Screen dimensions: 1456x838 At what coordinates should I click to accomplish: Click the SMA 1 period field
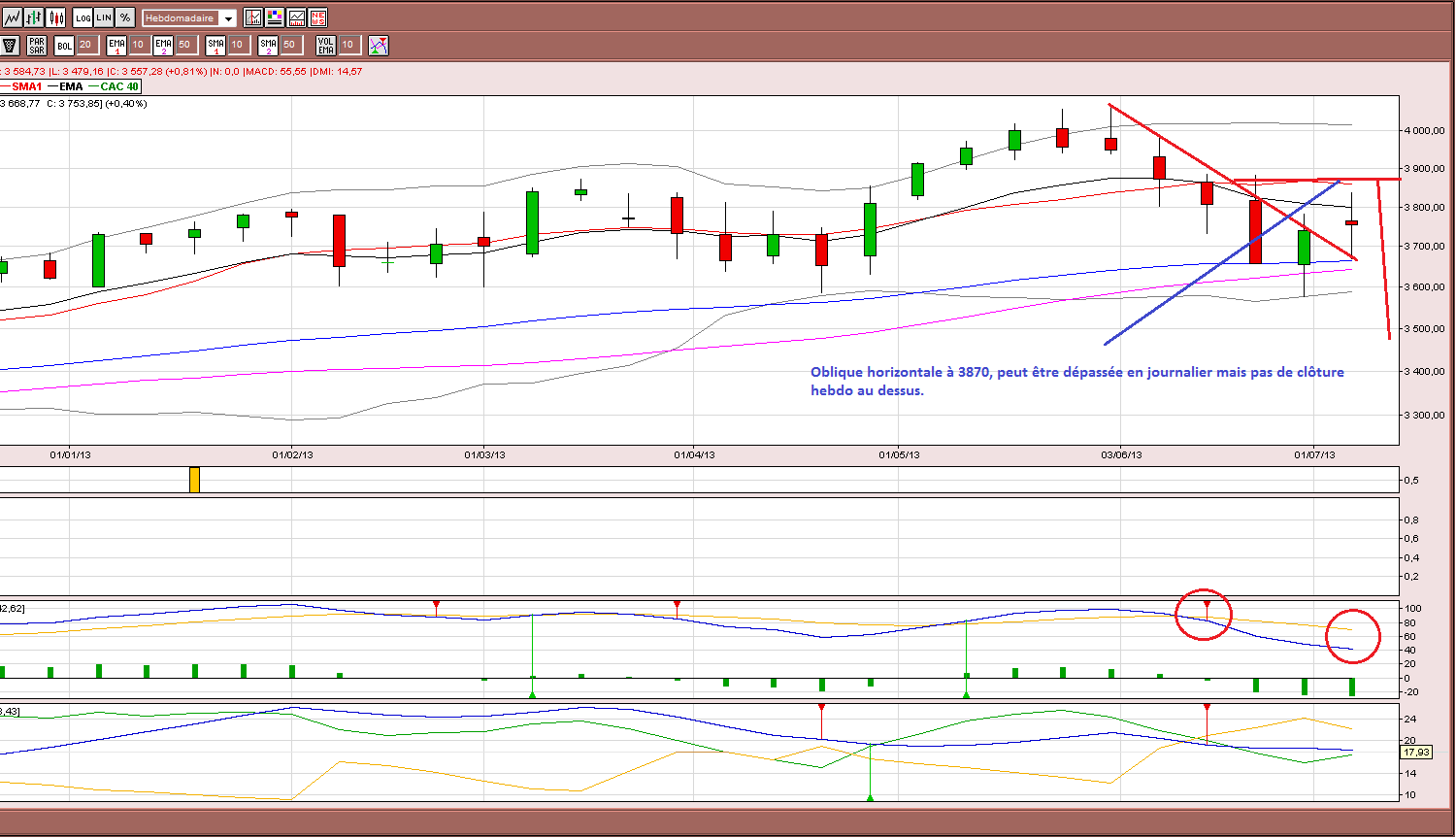(x=238, y=45)
